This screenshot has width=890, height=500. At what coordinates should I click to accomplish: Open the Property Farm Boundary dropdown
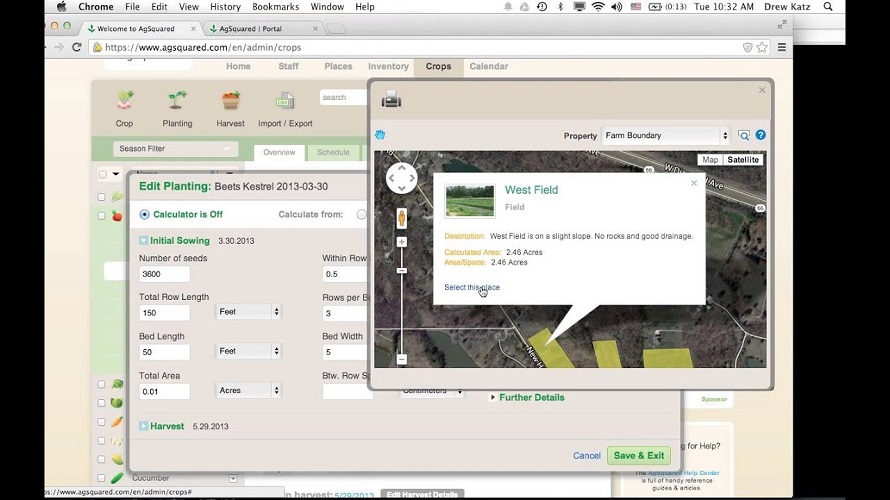[x=666, y=136]
